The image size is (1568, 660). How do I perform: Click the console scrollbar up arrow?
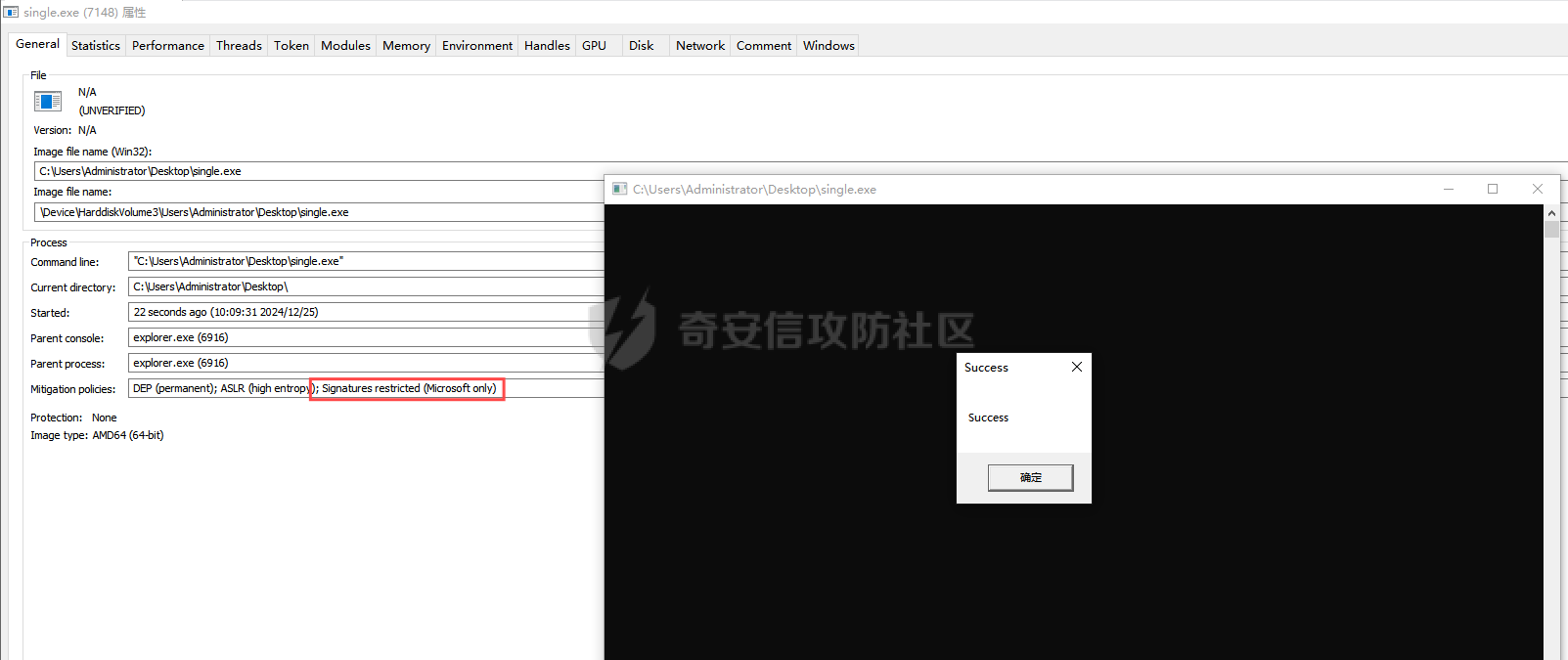[1551, 212]
